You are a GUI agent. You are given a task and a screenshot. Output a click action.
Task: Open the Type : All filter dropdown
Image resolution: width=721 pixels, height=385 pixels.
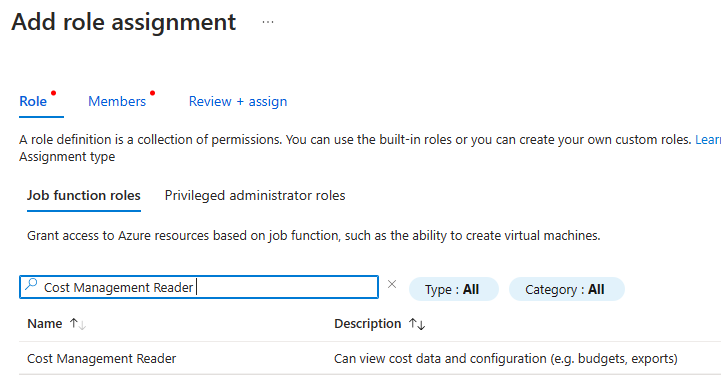point(453,289)
